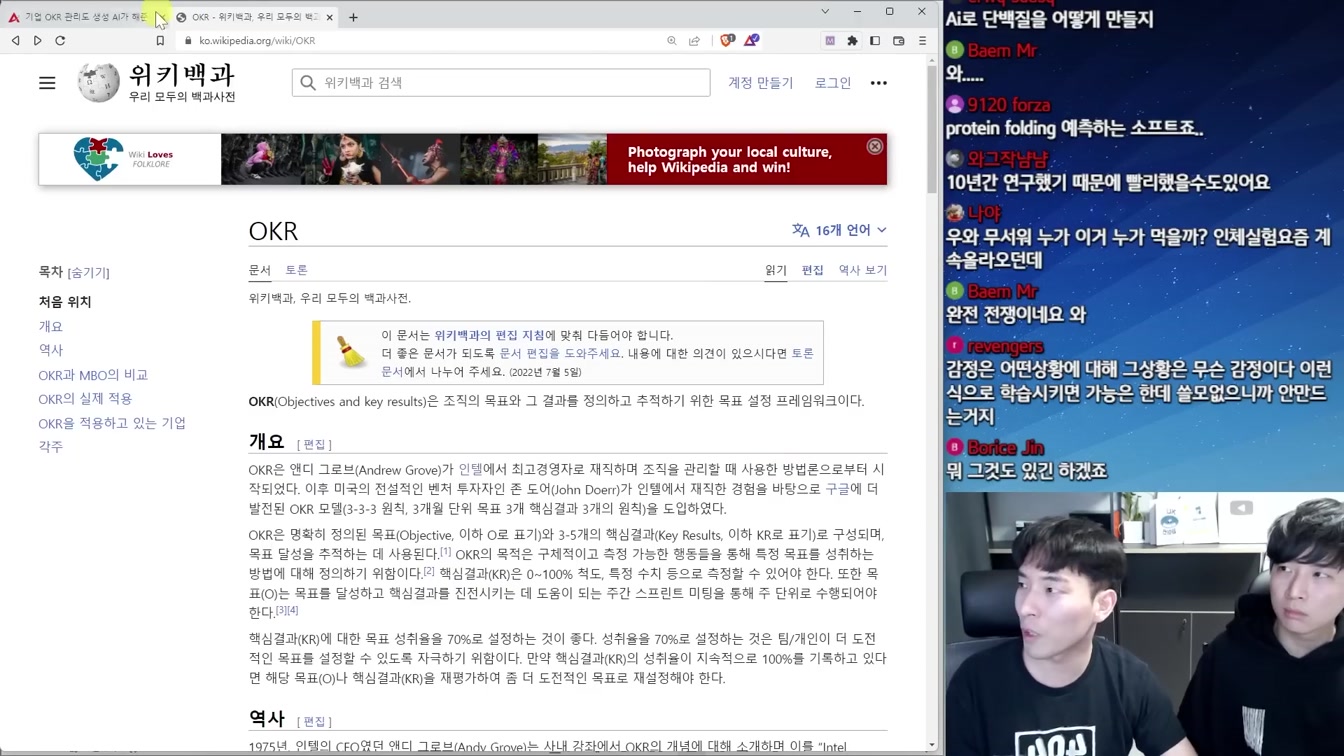Edit the 개요 section via 편집
Viewport: 1344px width, 756px height.
(x=314, y=444)
